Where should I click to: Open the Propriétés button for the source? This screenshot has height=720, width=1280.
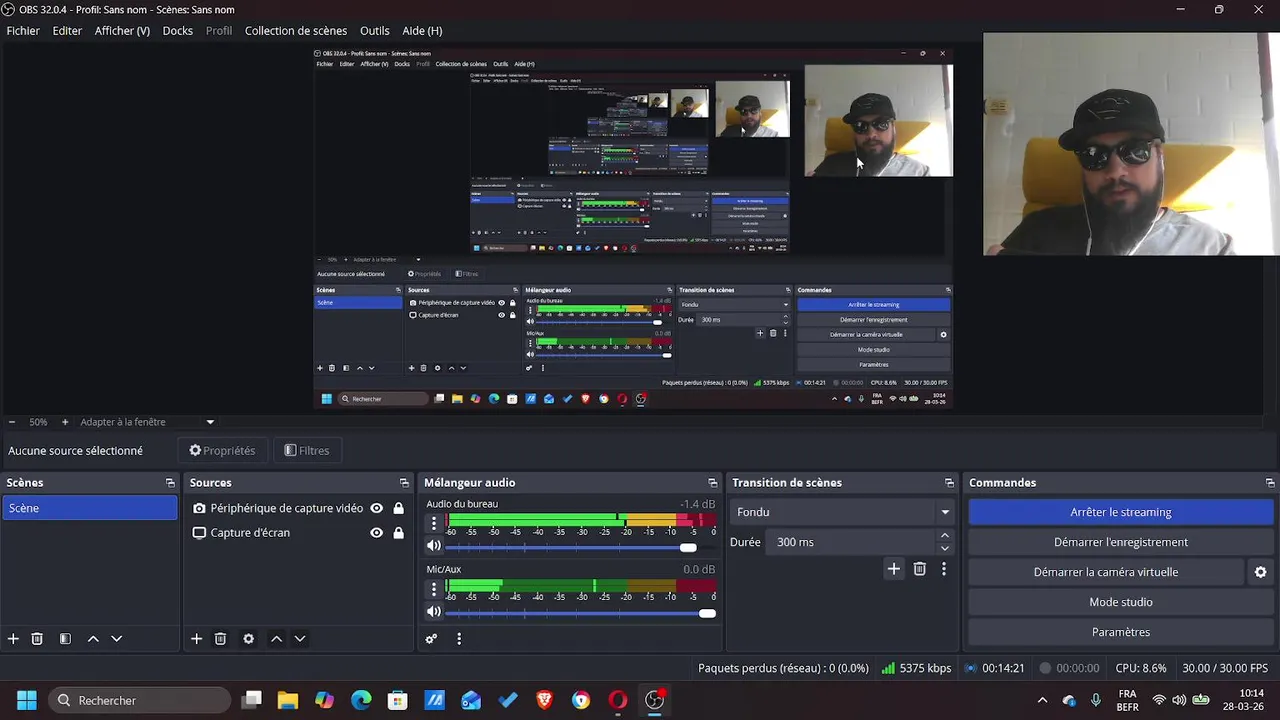pos(222,451)
